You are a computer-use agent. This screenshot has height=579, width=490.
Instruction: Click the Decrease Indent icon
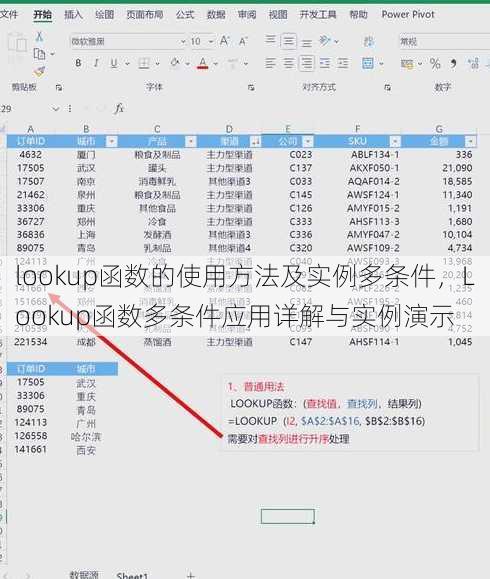(x=325, y=63)
